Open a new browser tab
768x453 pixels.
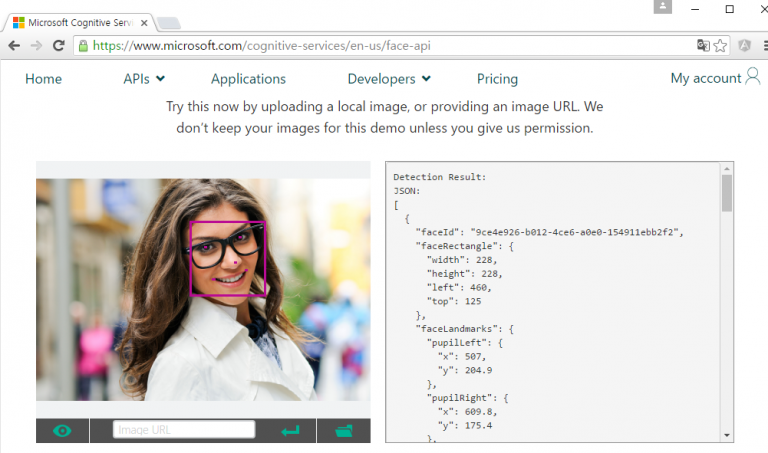[169, 22]
